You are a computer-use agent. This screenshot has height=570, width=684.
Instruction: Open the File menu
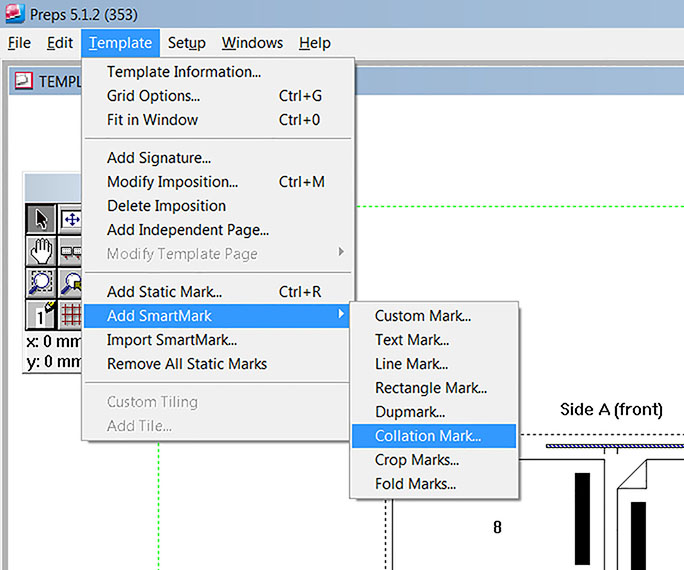(19, 43)
